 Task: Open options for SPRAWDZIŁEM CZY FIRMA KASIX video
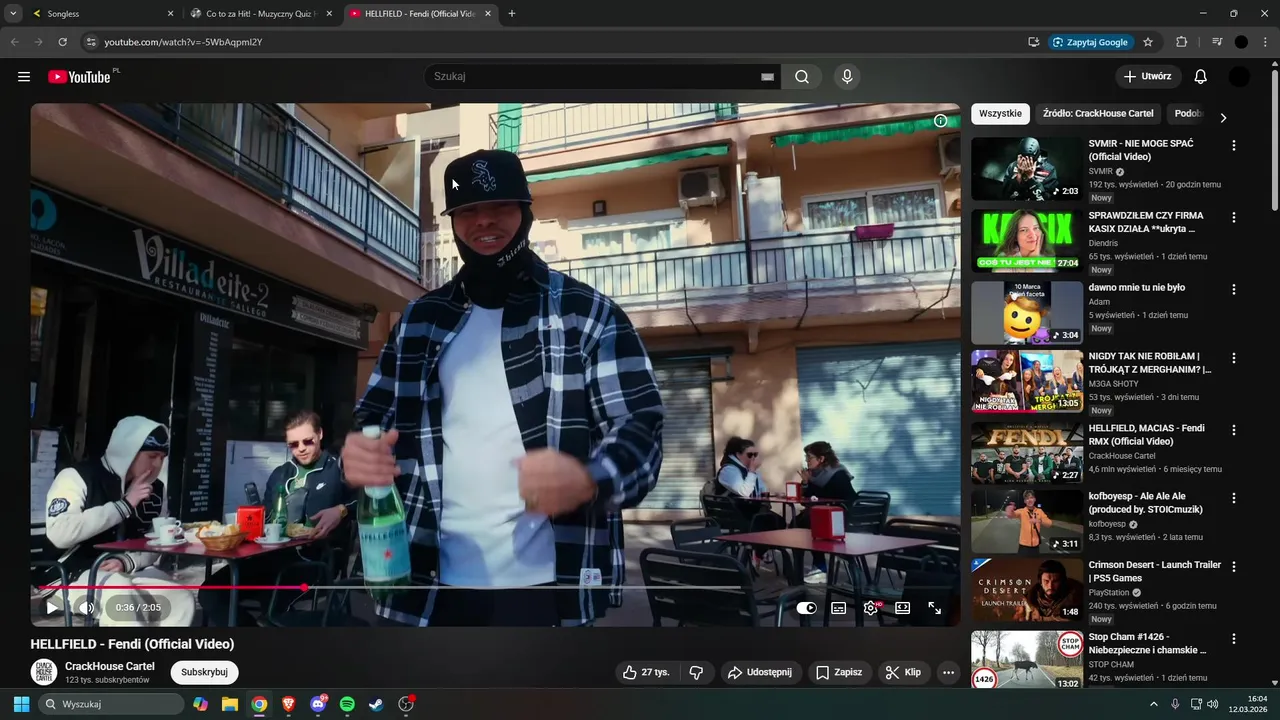(1233, 217)
